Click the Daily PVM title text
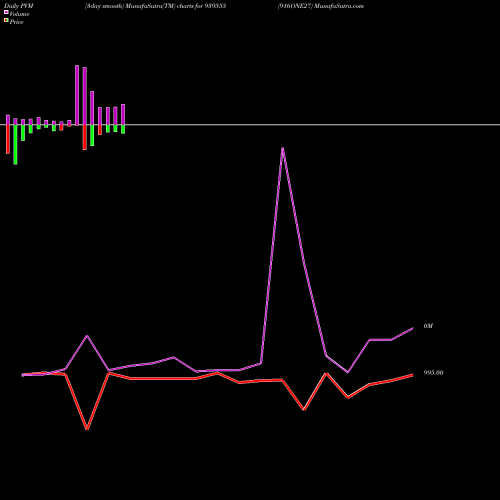The image size is (500, 500). click(x=19, y=6)
